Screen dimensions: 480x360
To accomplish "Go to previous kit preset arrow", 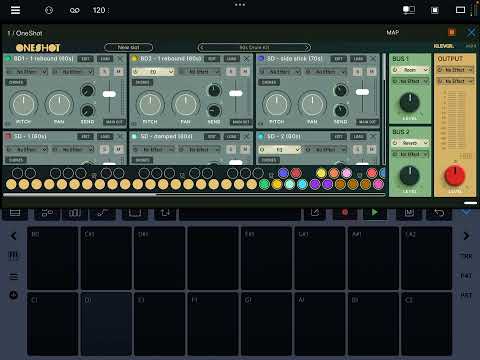I will pyautogui.click(x=201, y=48).
